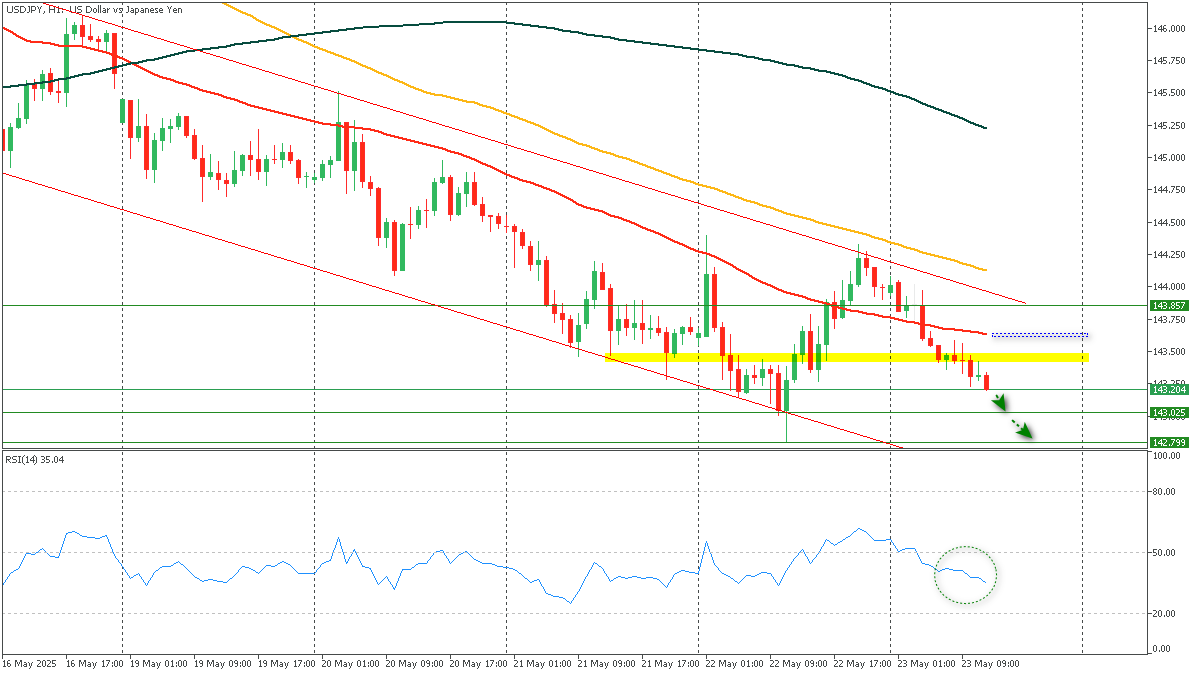Click the 143.750 price axis label
This screenshot has width=1200, height=675.
pos(1169,320)
